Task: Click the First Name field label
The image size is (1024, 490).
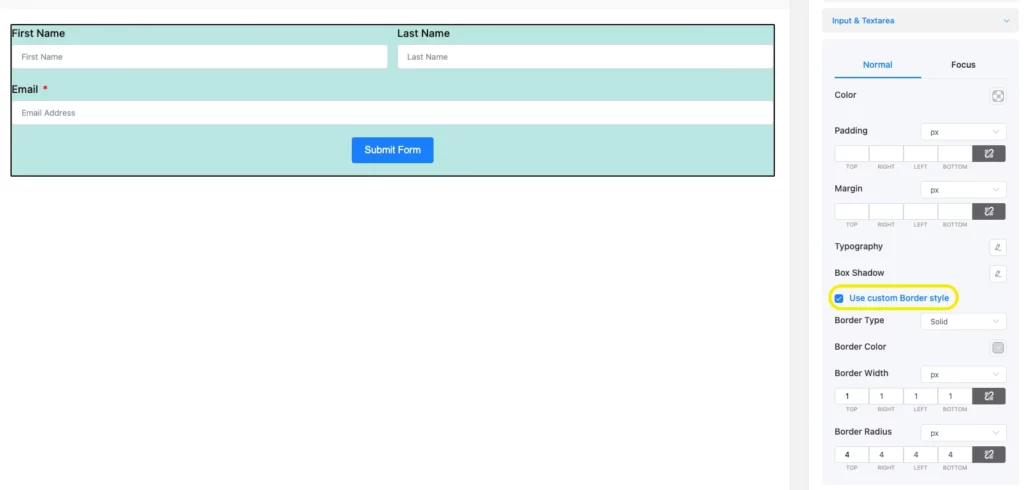Action: point(39,33)
